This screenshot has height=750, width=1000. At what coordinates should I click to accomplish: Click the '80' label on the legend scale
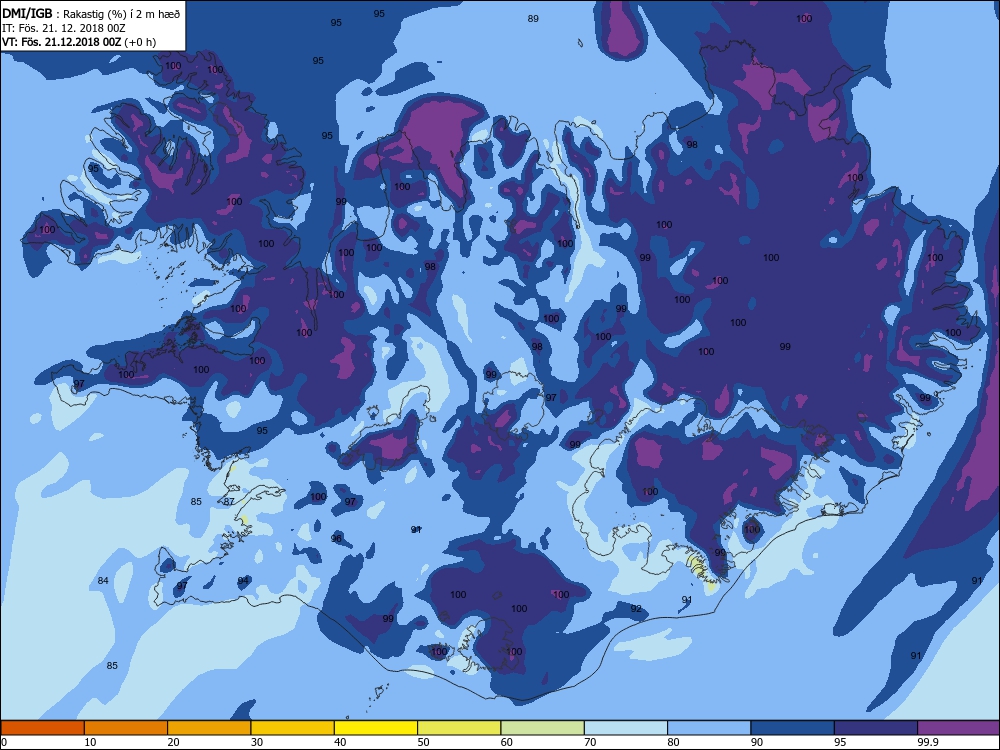coord(673,742)
